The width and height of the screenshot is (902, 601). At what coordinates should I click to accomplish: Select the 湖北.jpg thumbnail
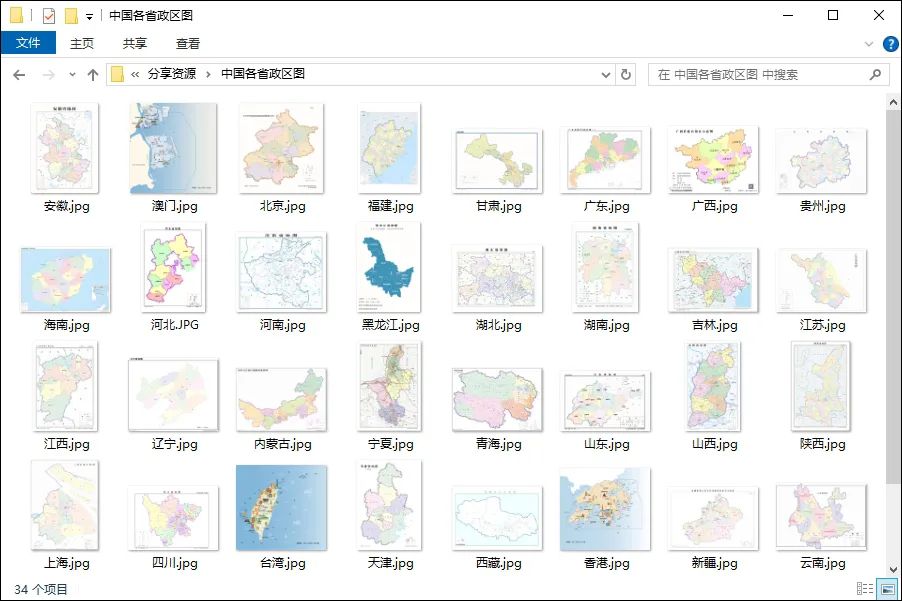(x=497, y=278)
